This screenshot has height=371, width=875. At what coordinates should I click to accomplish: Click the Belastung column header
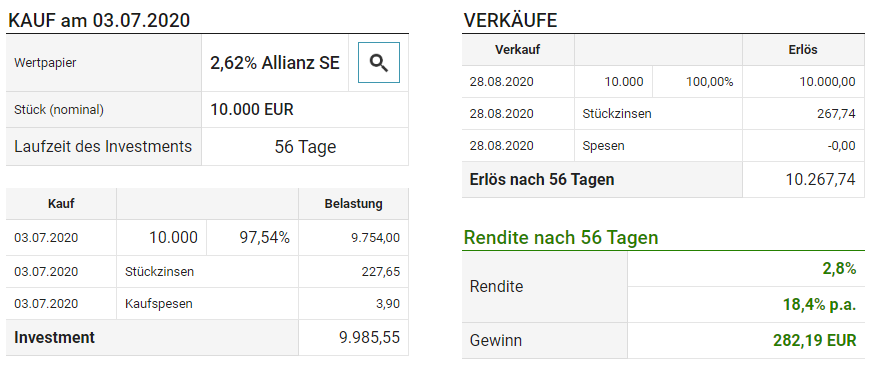[354, 204]
